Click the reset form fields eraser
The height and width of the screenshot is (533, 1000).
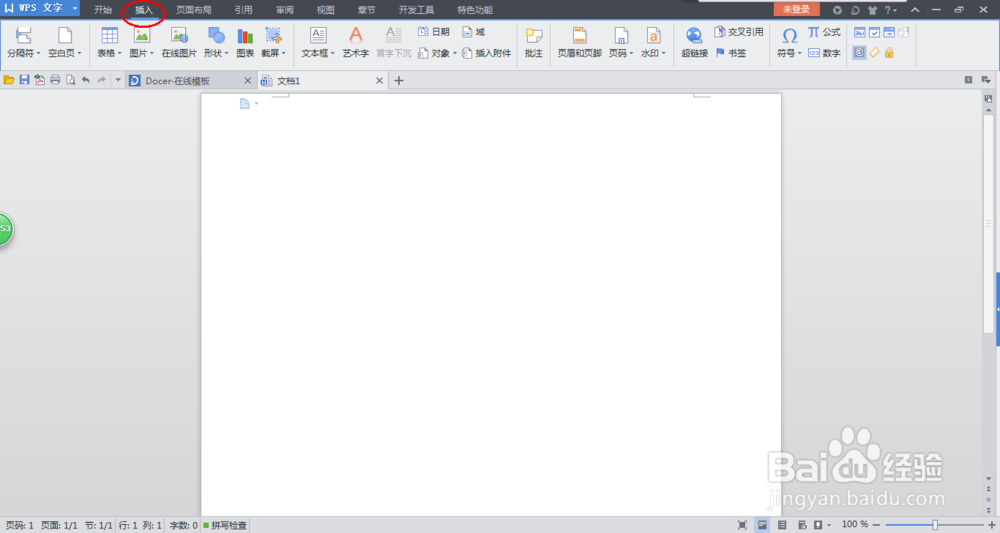(x=874, y=53)
